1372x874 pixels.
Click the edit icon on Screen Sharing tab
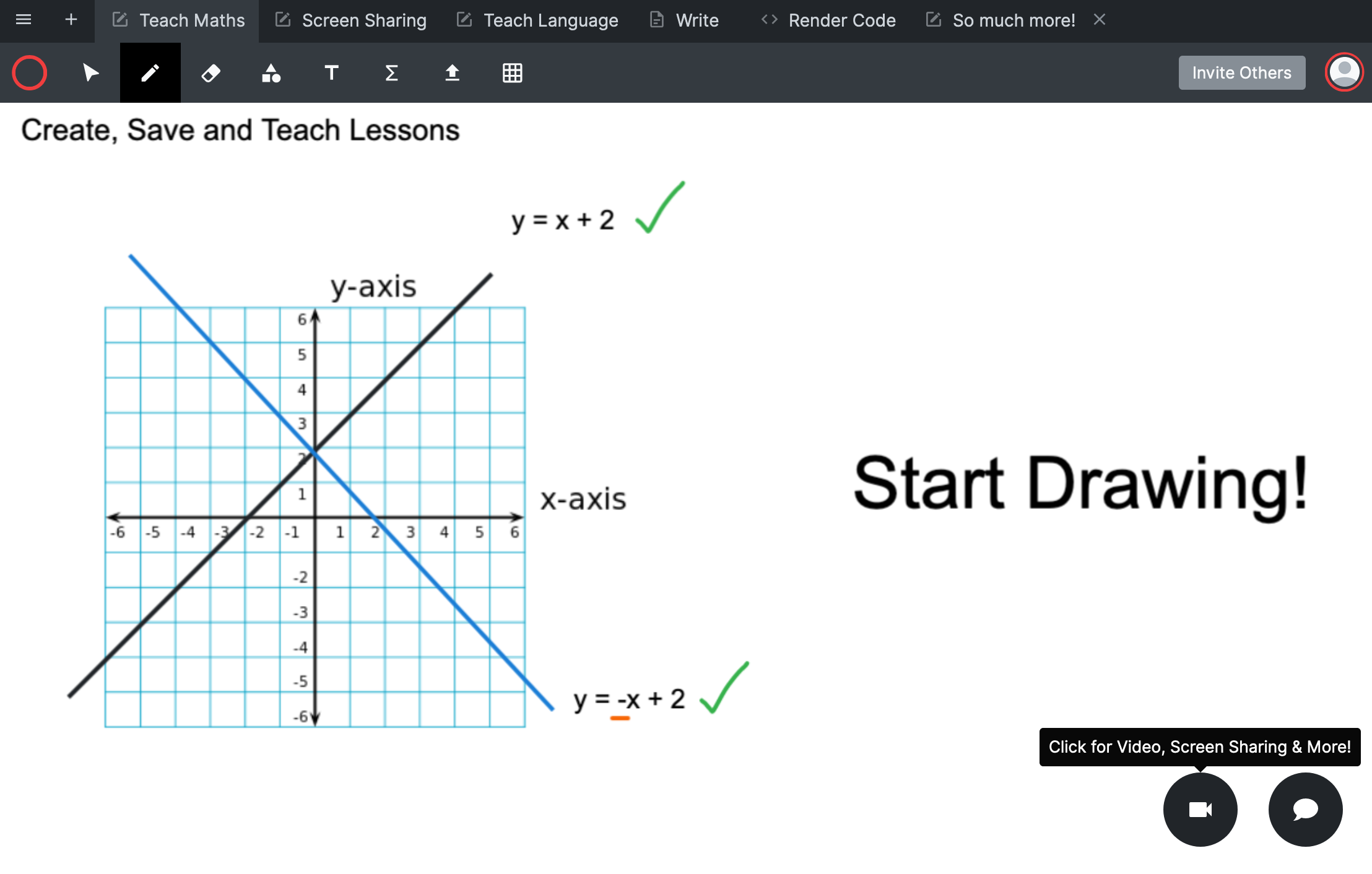point(282,20)
